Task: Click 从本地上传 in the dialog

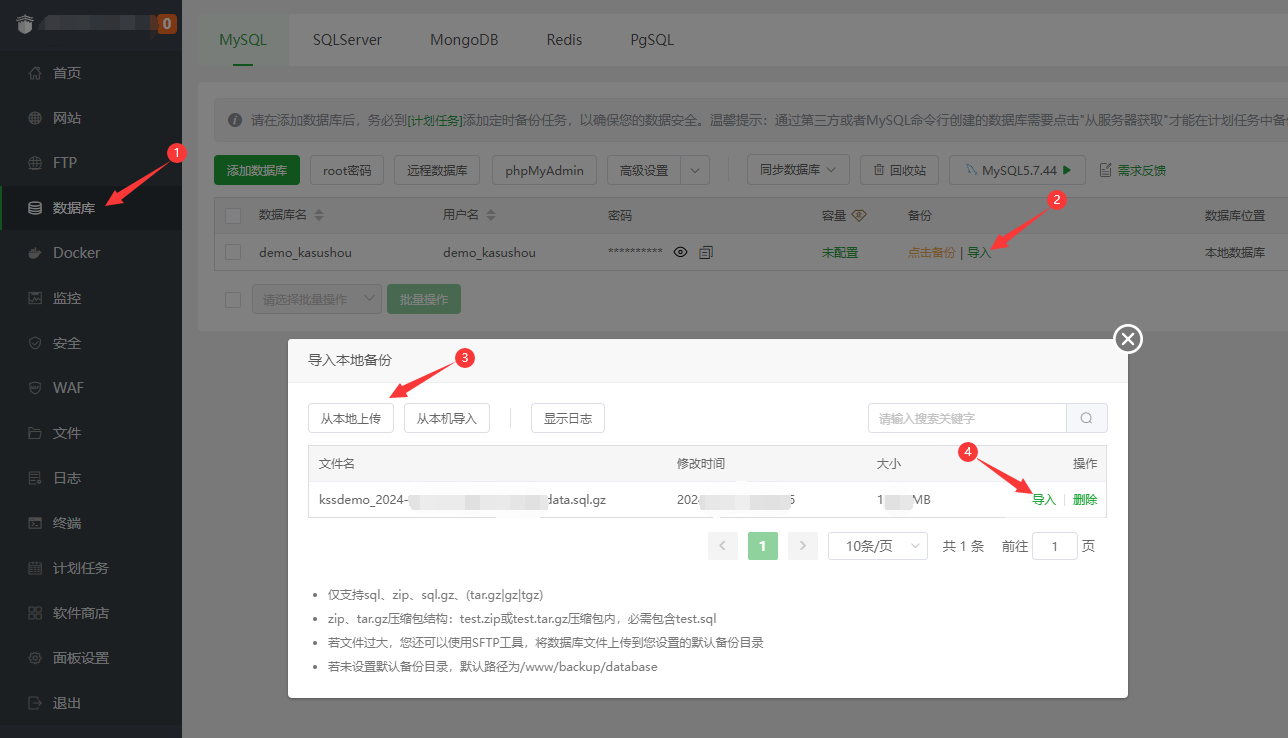Action: point(351,418)
